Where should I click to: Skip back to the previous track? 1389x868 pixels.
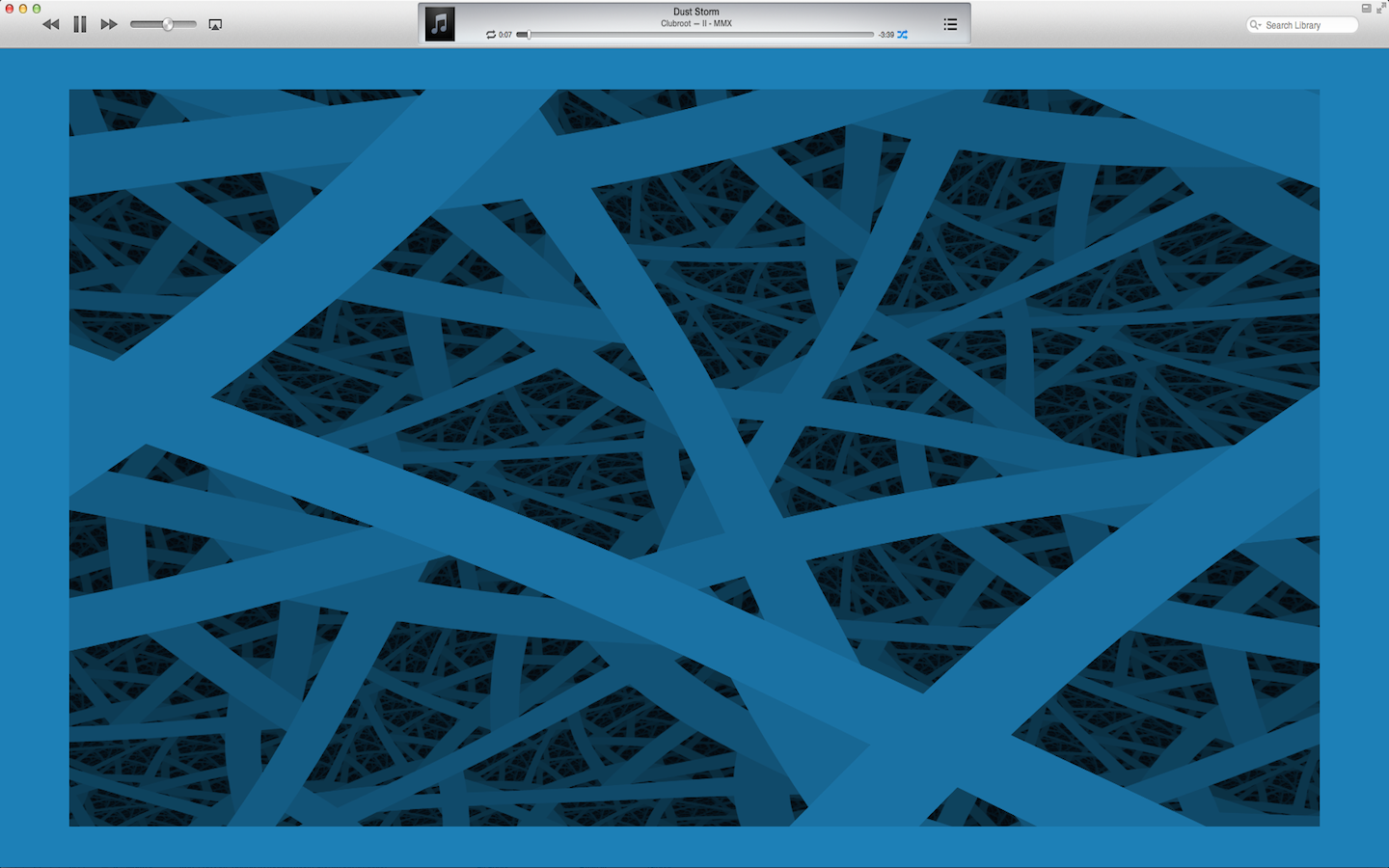tap(49, 24)
